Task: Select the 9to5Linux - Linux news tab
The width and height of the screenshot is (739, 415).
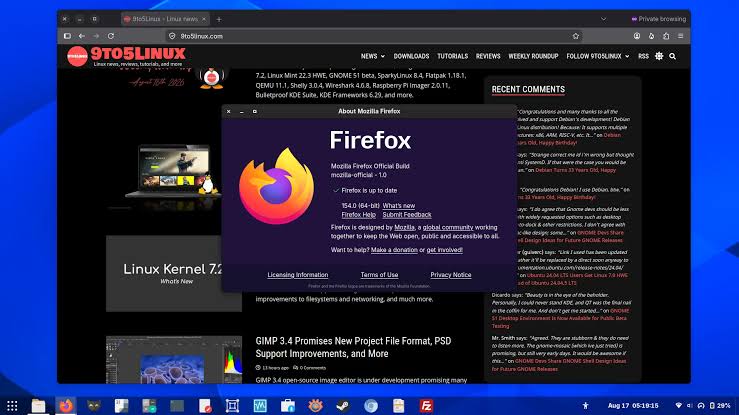Action: click(165, 19)
